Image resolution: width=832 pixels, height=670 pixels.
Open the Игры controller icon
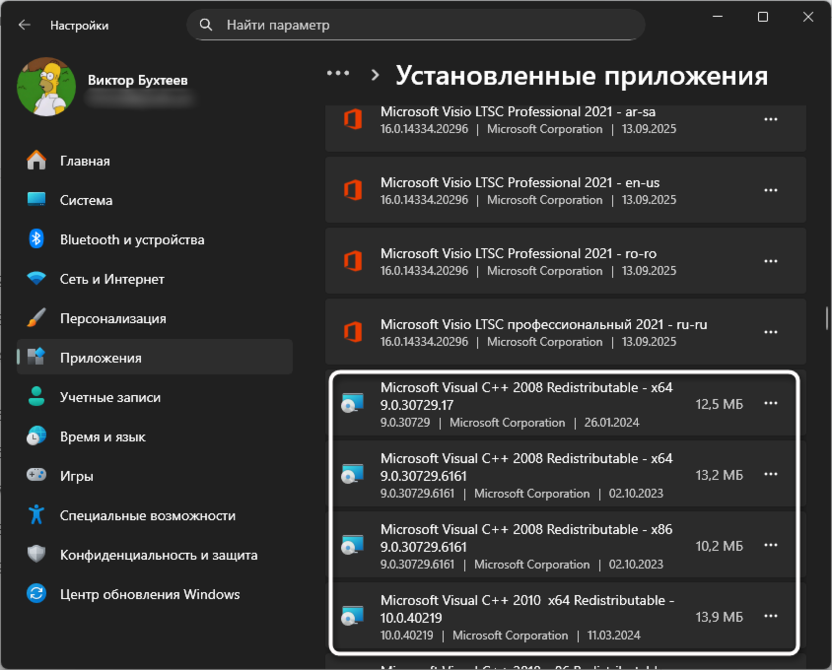37,477
